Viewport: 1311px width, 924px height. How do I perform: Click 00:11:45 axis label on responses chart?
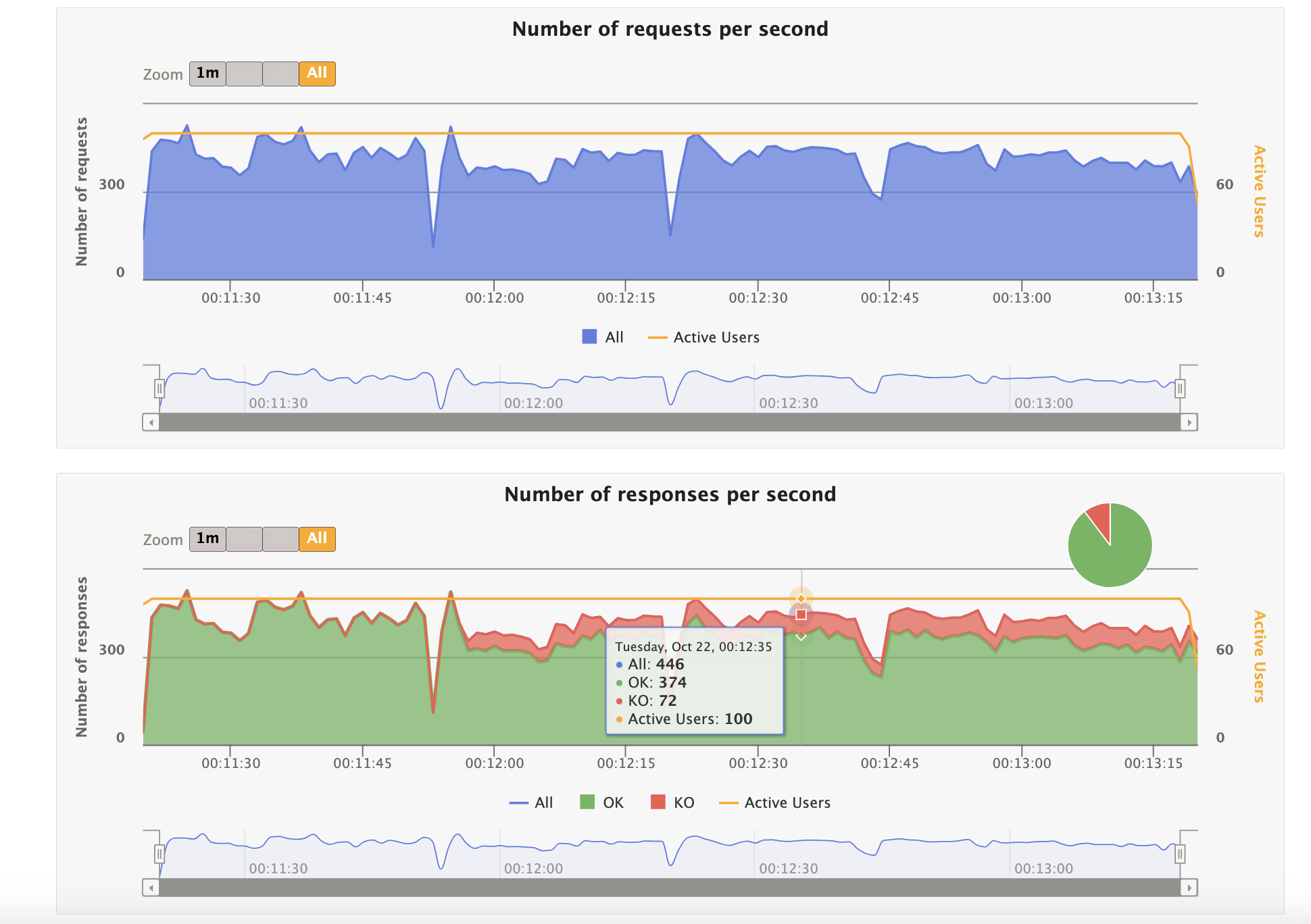(362, 763)
